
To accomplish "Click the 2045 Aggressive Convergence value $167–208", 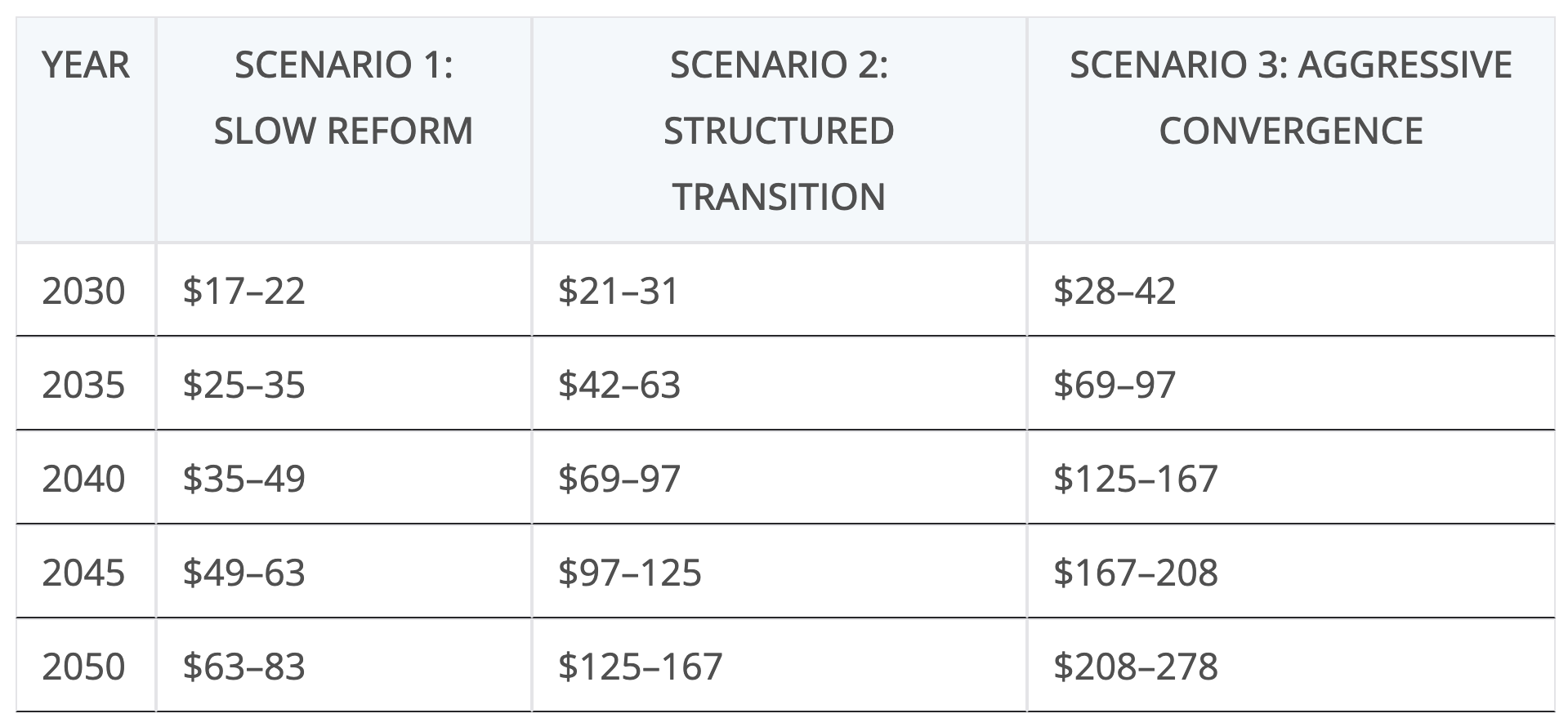I will (1135, 573).
